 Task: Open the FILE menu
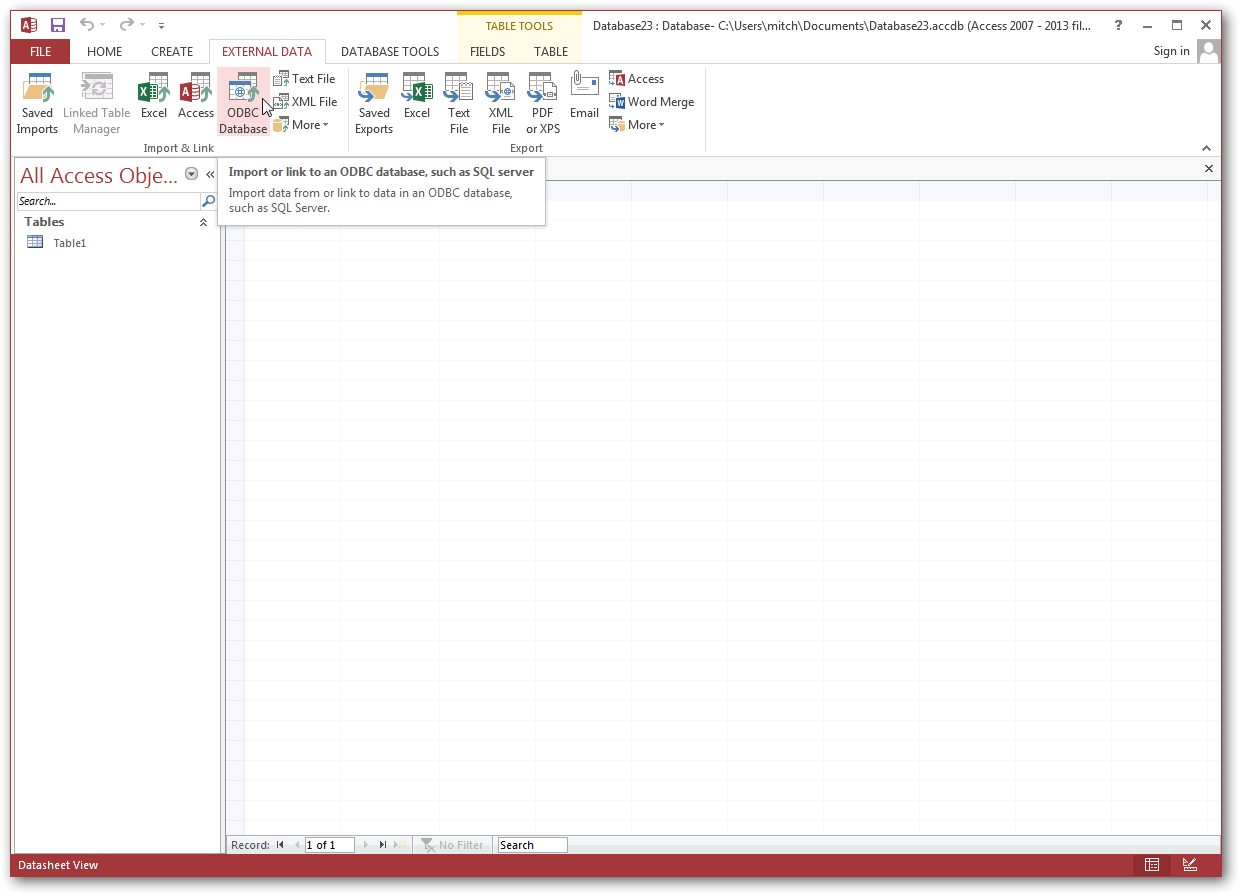39,51
